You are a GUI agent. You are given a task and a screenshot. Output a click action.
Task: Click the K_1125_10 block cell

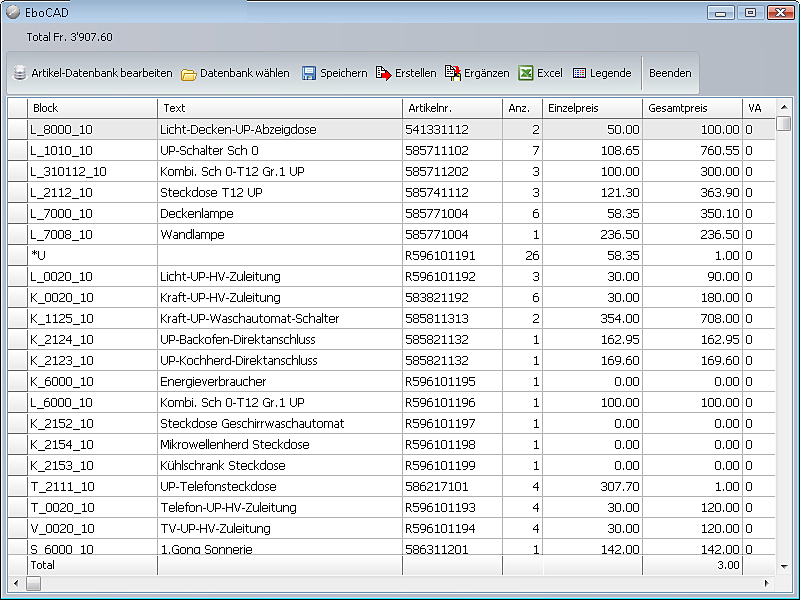point(92,318)
